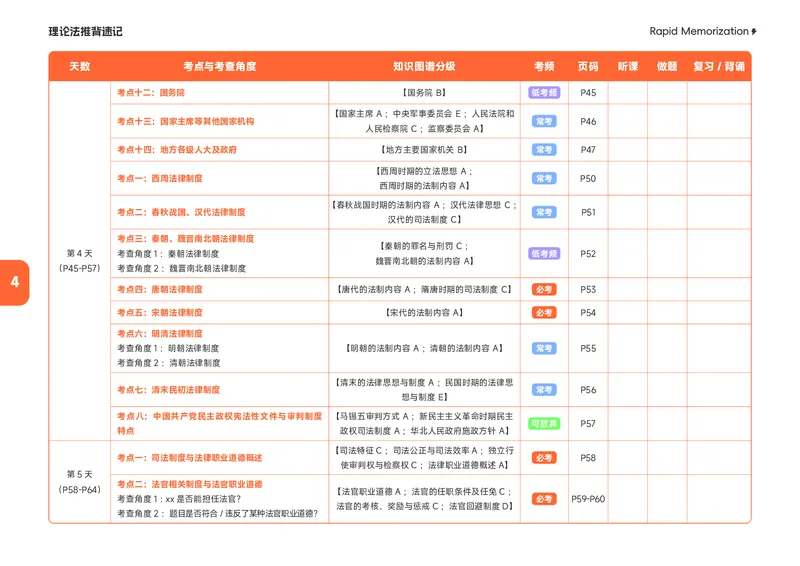
Task: Click the lightning icon beside Rapid Memorization
Action: 754,32
